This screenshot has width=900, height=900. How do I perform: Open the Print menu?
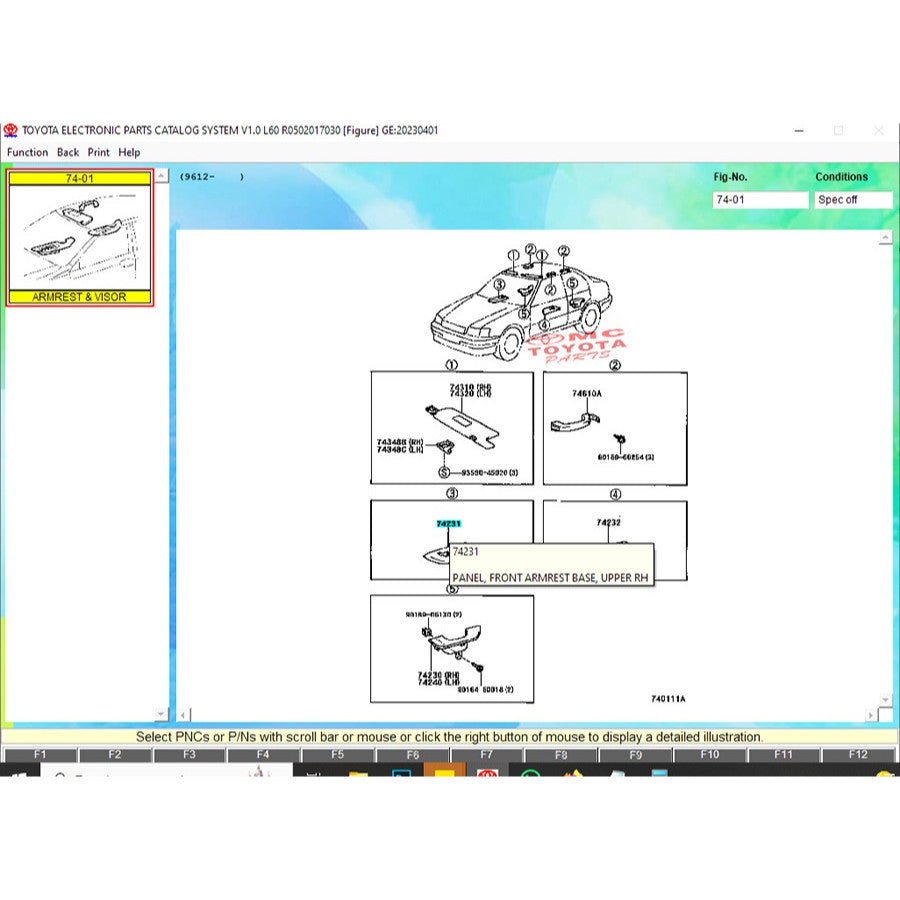pyautogui.click(x=98, y=152)
